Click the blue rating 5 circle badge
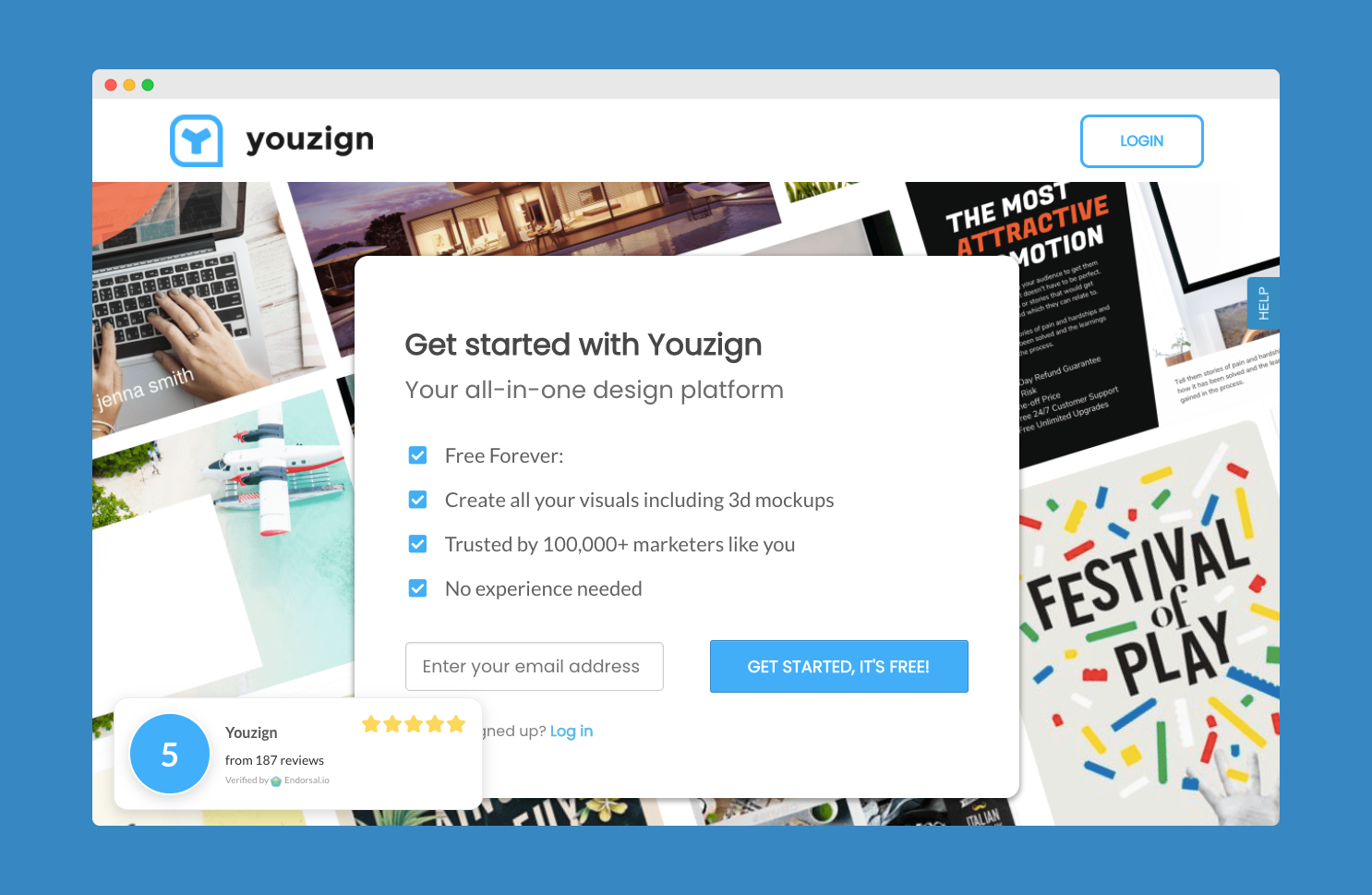1372x895 pixels. 170,754
